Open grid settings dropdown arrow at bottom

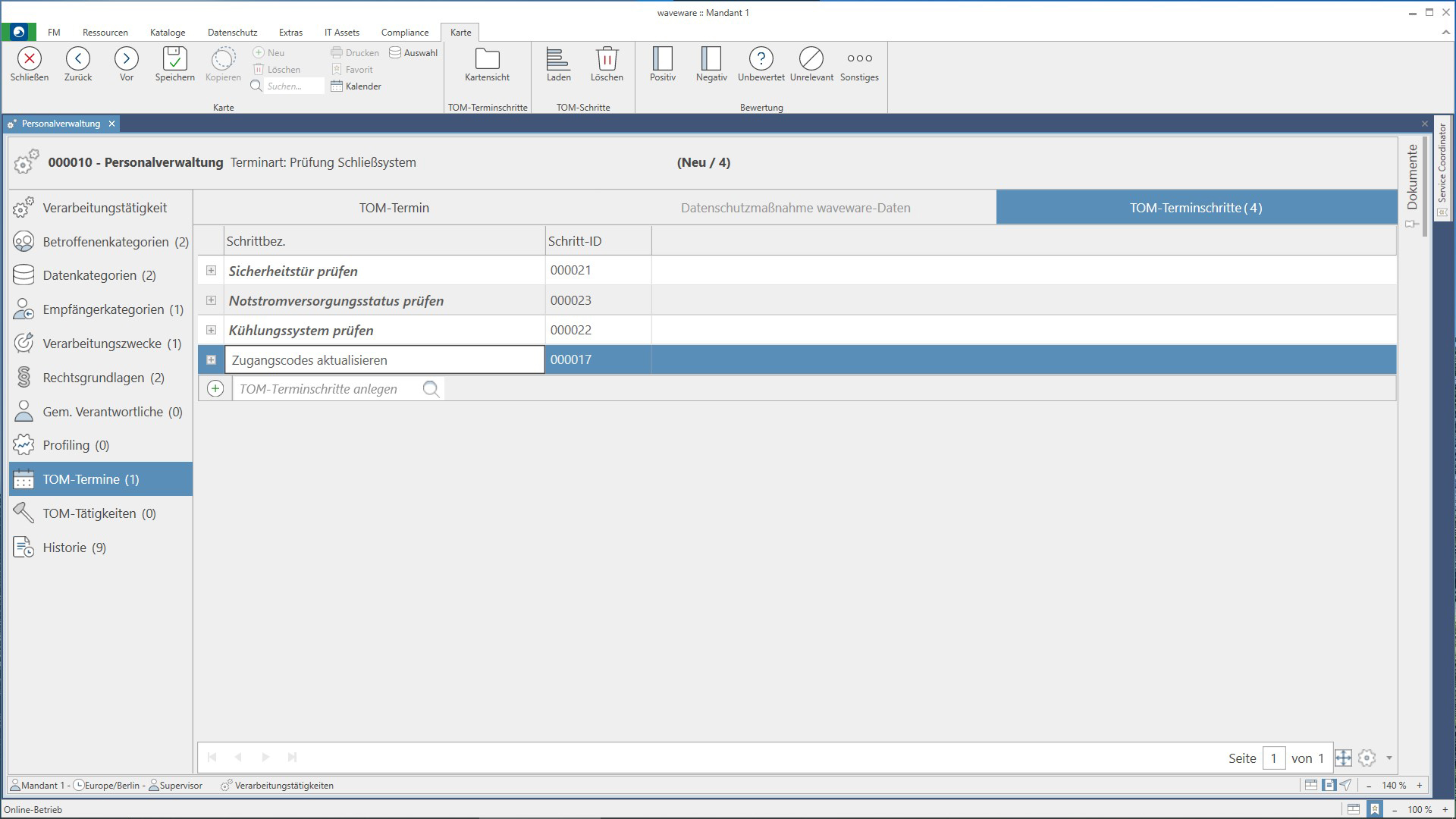[1389, 758]
